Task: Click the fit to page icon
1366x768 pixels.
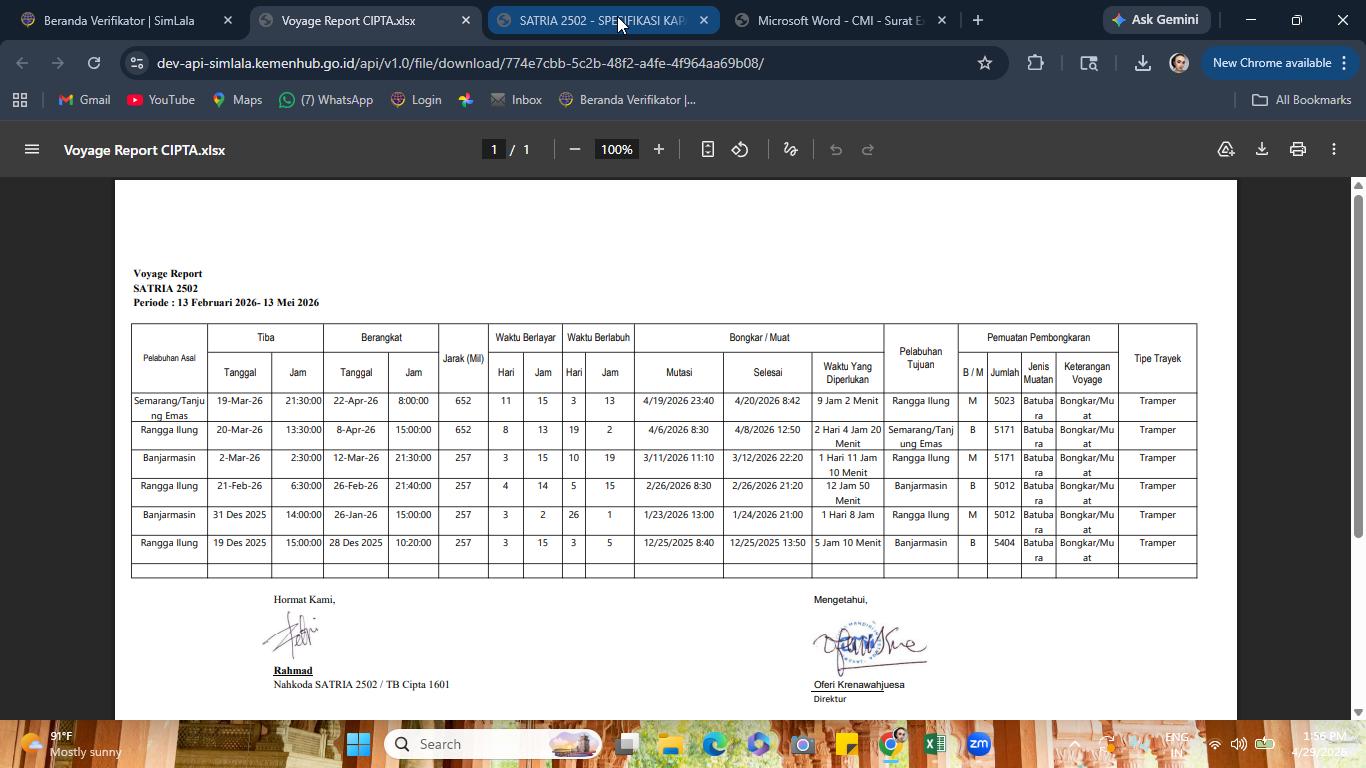Action: click(x=708, y=149)
